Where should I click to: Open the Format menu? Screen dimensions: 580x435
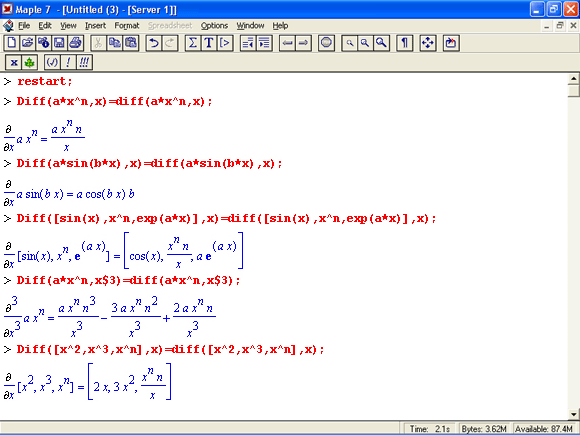pos(127,26)
